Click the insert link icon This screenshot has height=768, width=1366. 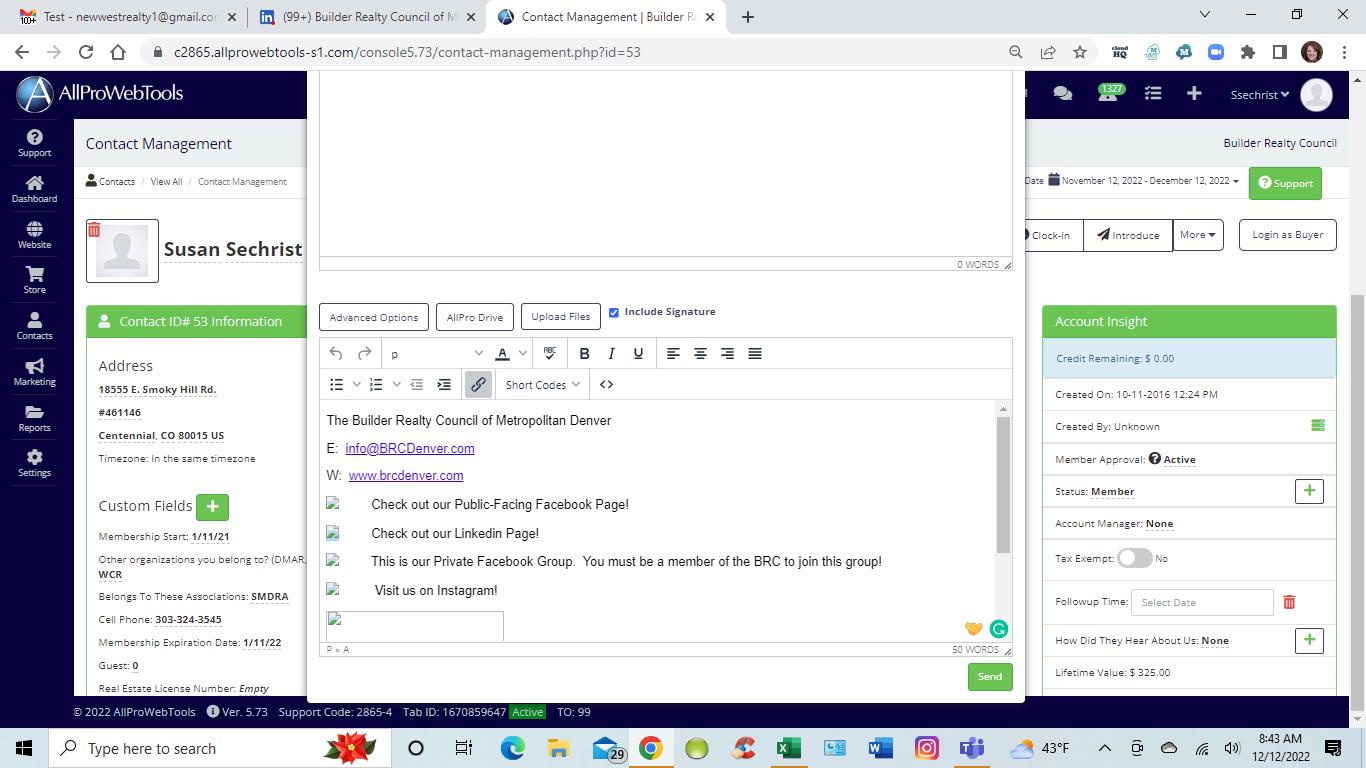478,384
